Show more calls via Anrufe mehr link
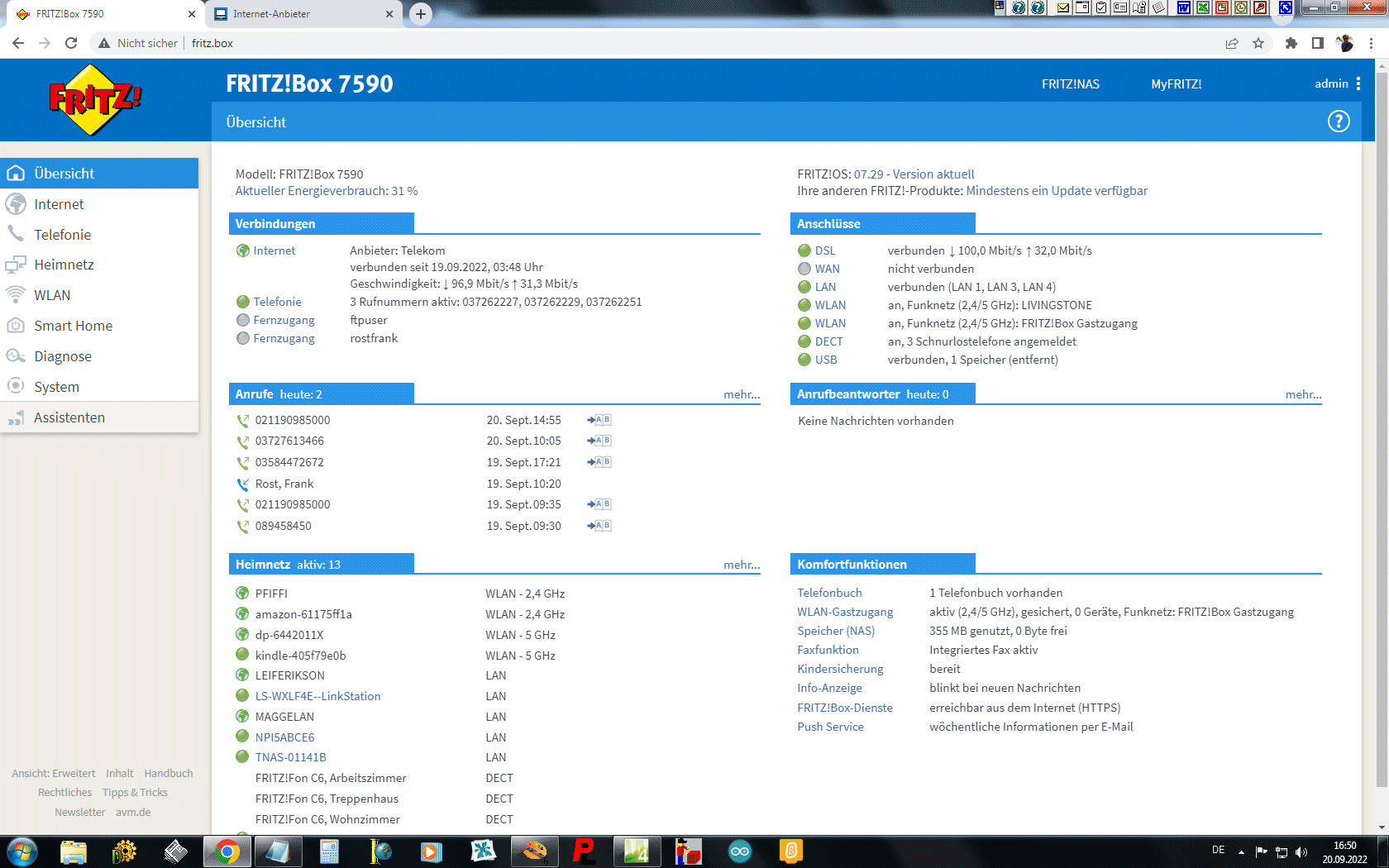Screen dimensions: 1389x868 742,394
